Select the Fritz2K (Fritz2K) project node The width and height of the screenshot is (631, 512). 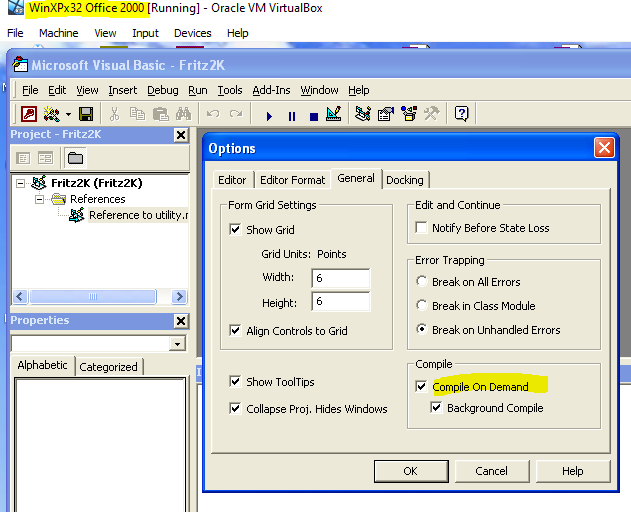(97, 183)
